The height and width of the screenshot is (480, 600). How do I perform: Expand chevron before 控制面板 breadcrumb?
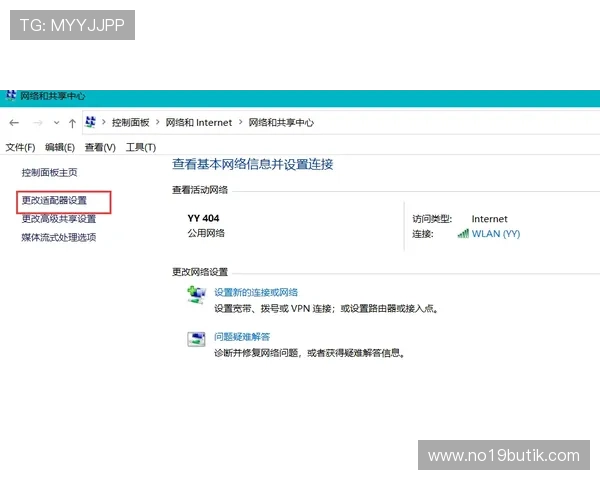click(104, 122)
